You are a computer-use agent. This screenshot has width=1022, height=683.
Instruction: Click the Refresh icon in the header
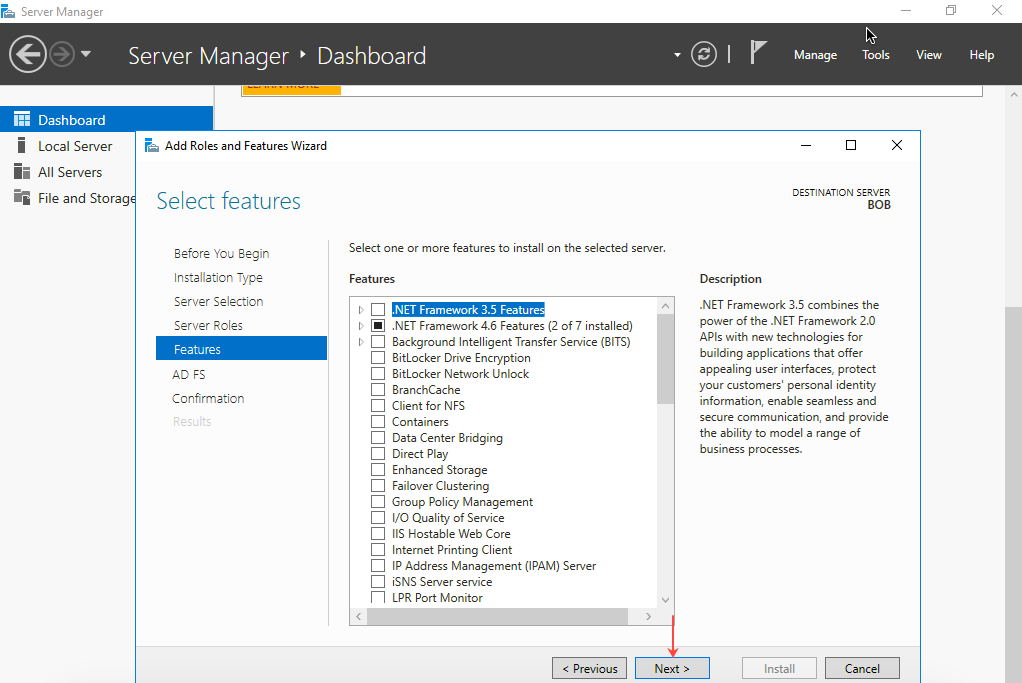click(703, 54)
